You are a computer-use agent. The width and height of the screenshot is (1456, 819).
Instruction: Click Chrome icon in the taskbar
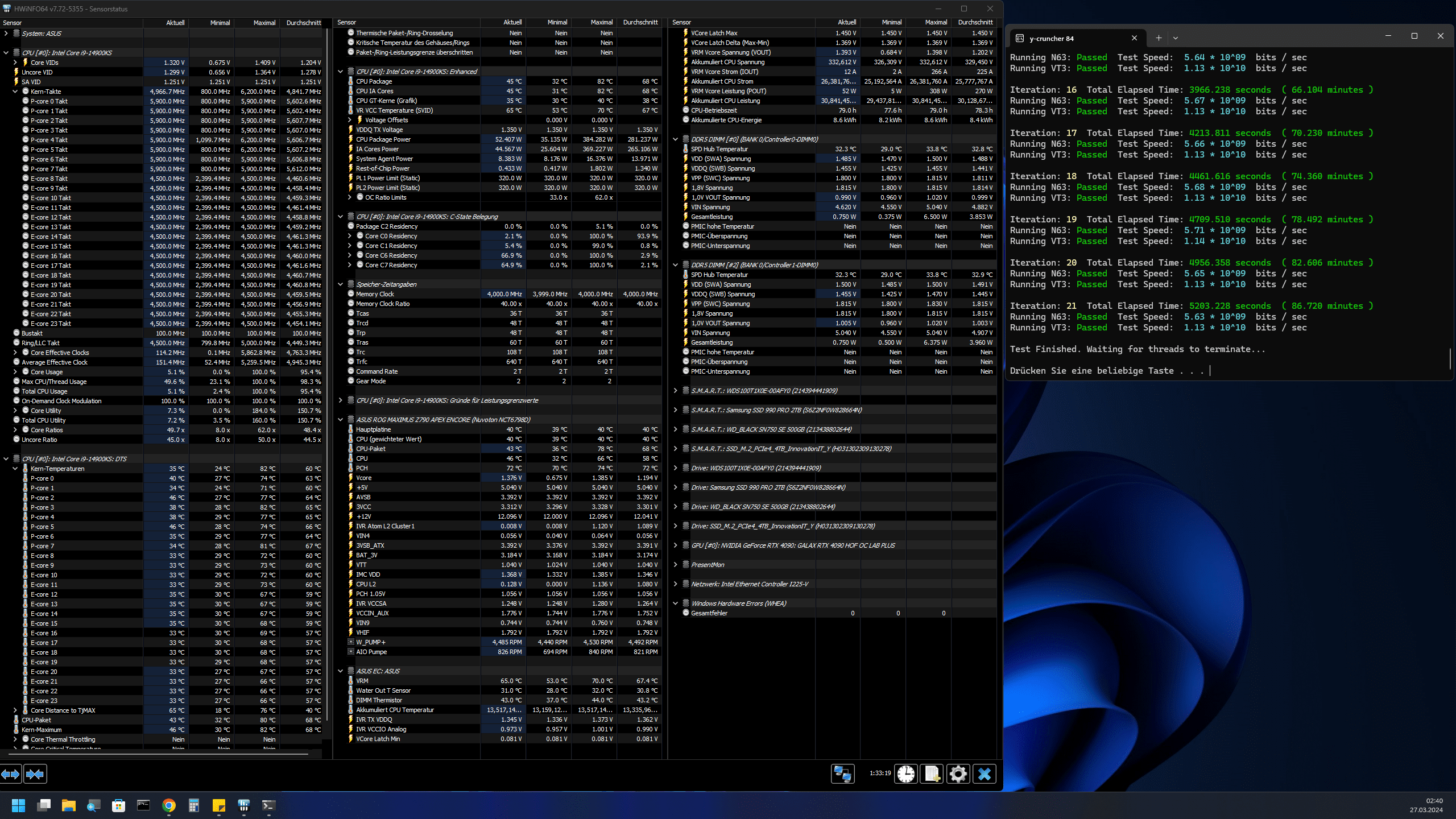point(169,805)
